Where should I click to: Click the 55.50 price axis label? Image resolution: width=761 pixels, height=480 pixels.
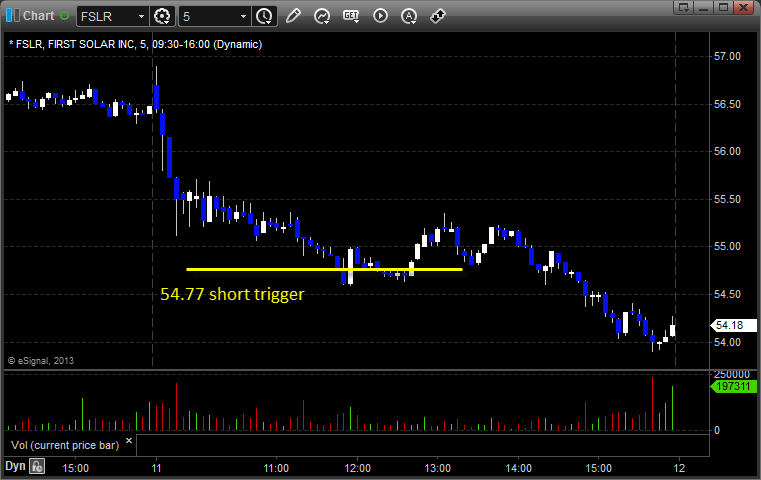pos(727,199)
